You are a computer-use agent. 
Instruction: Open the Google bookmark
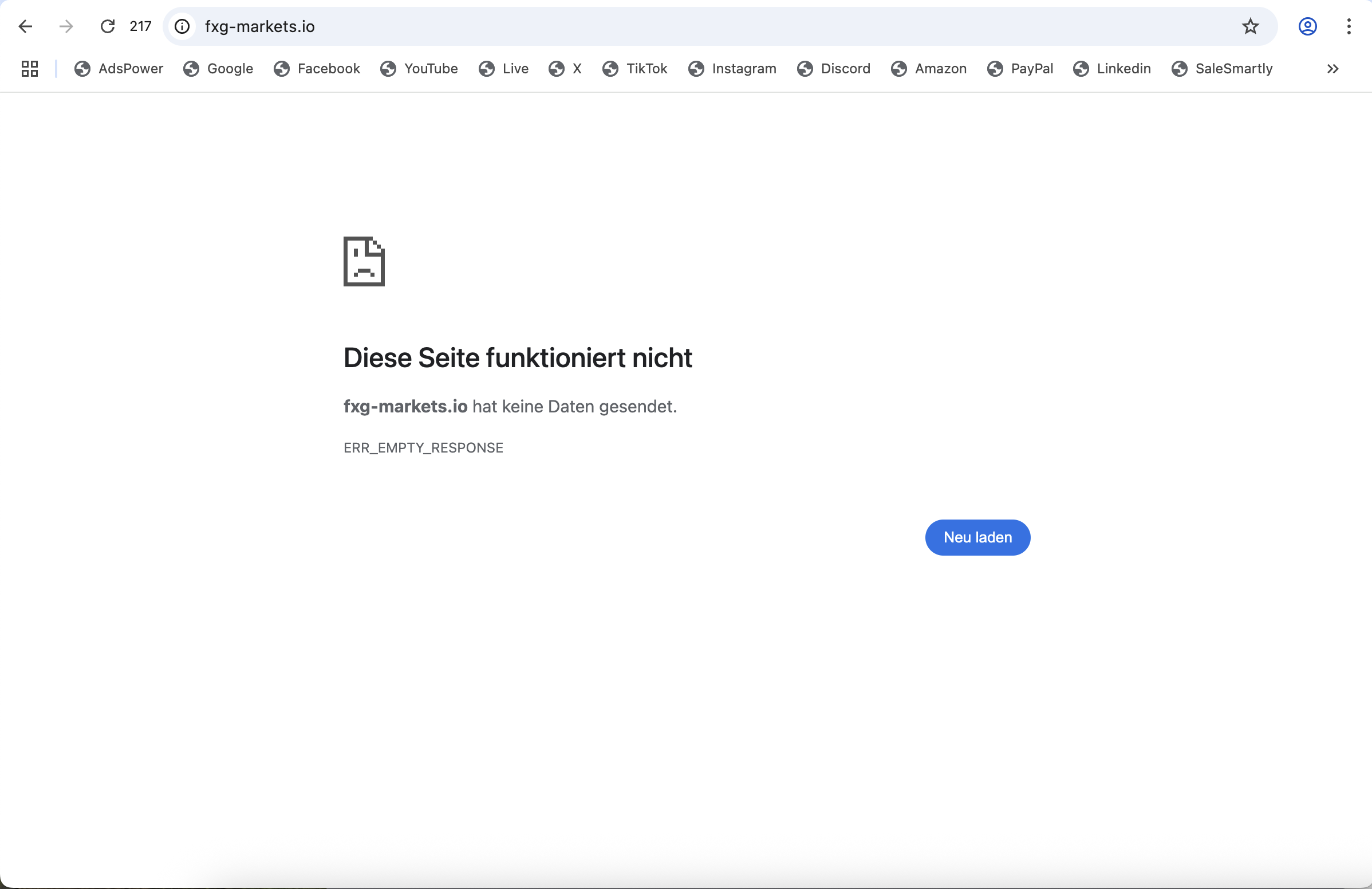[x=219, y=69]
